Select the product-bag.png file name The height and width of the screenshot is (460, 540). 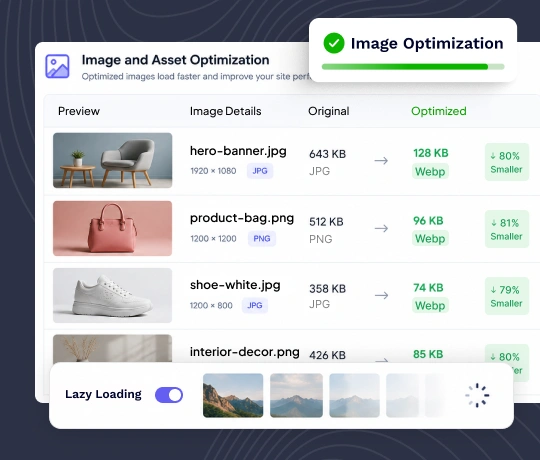(242, 218)
